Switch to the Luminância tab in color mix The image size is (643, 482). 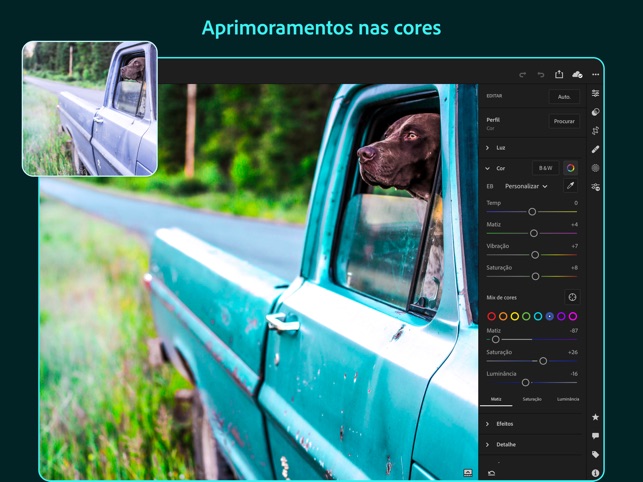pyautogui.click(x=568, y=399)
